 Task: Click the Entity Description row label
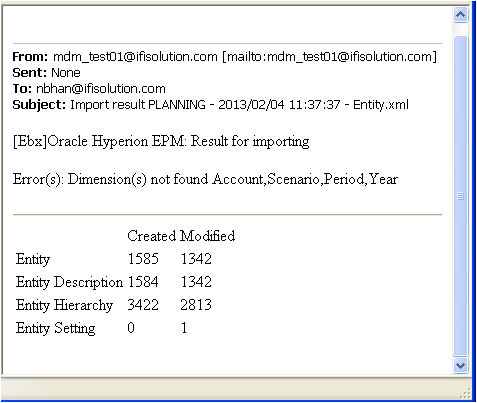[x=69, y=282]
